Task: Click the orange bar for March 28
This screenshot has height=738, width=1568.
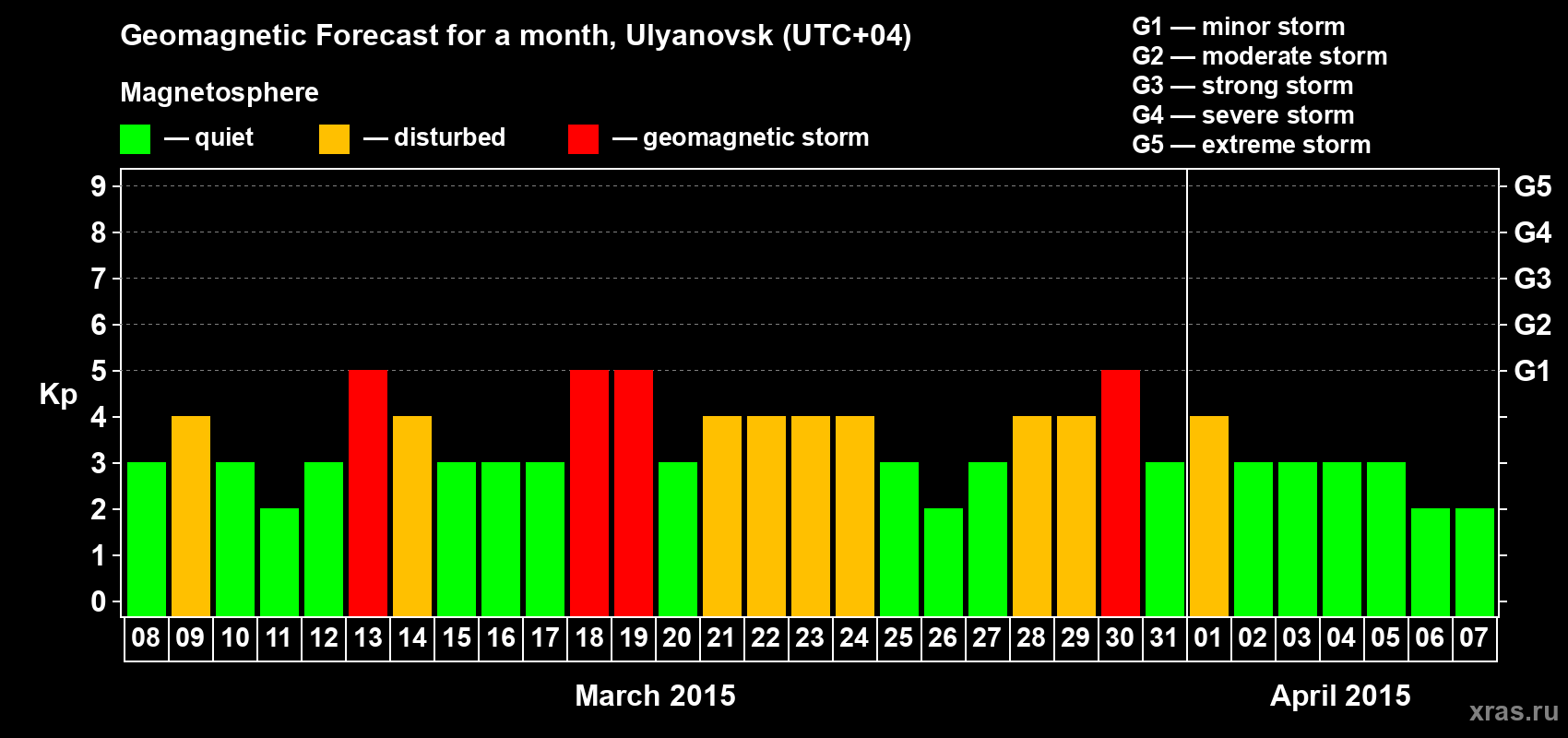Action: pos(1032,516)
